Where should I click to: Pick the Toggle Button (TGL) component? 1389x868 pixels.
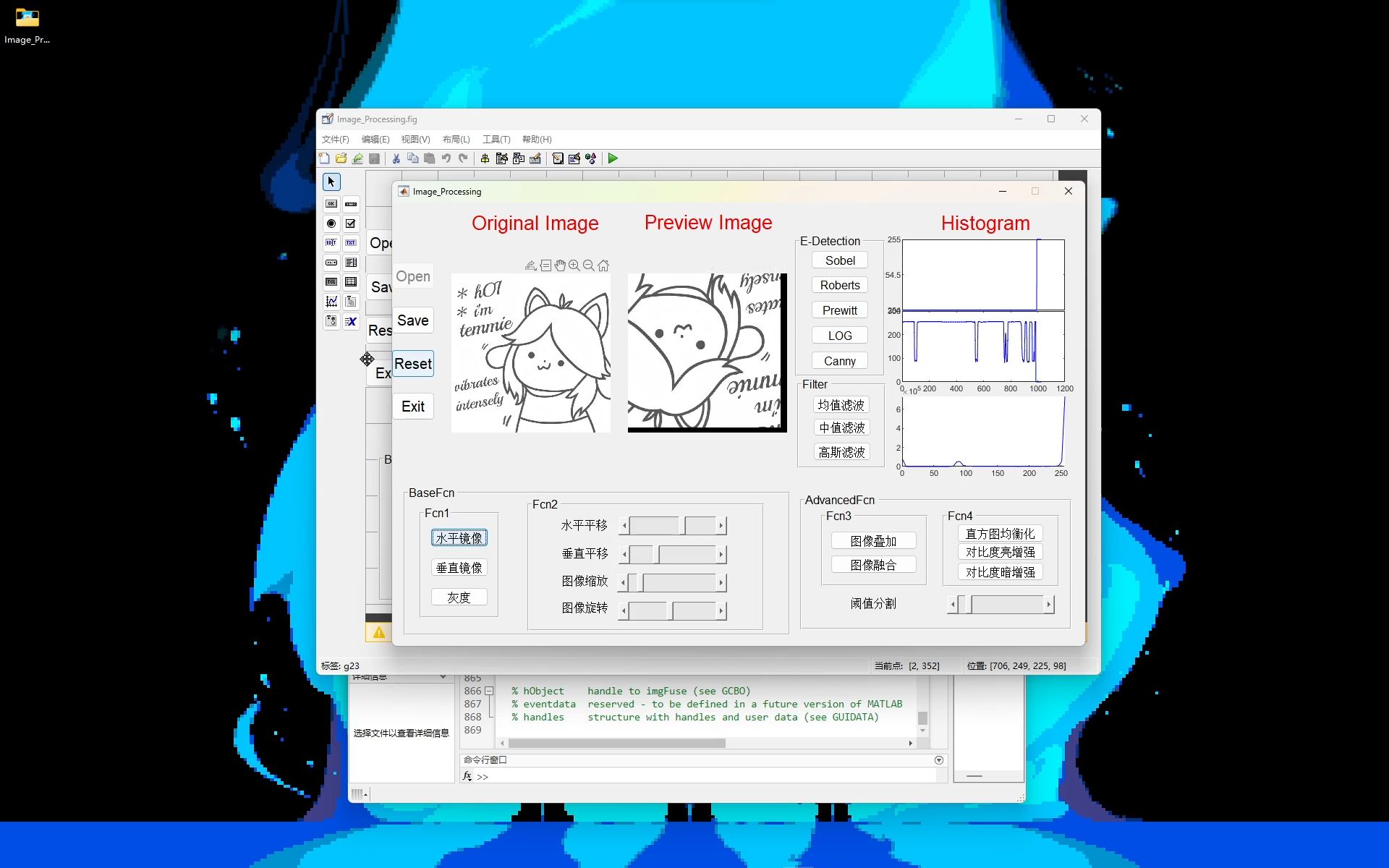[x=331, y=282]
